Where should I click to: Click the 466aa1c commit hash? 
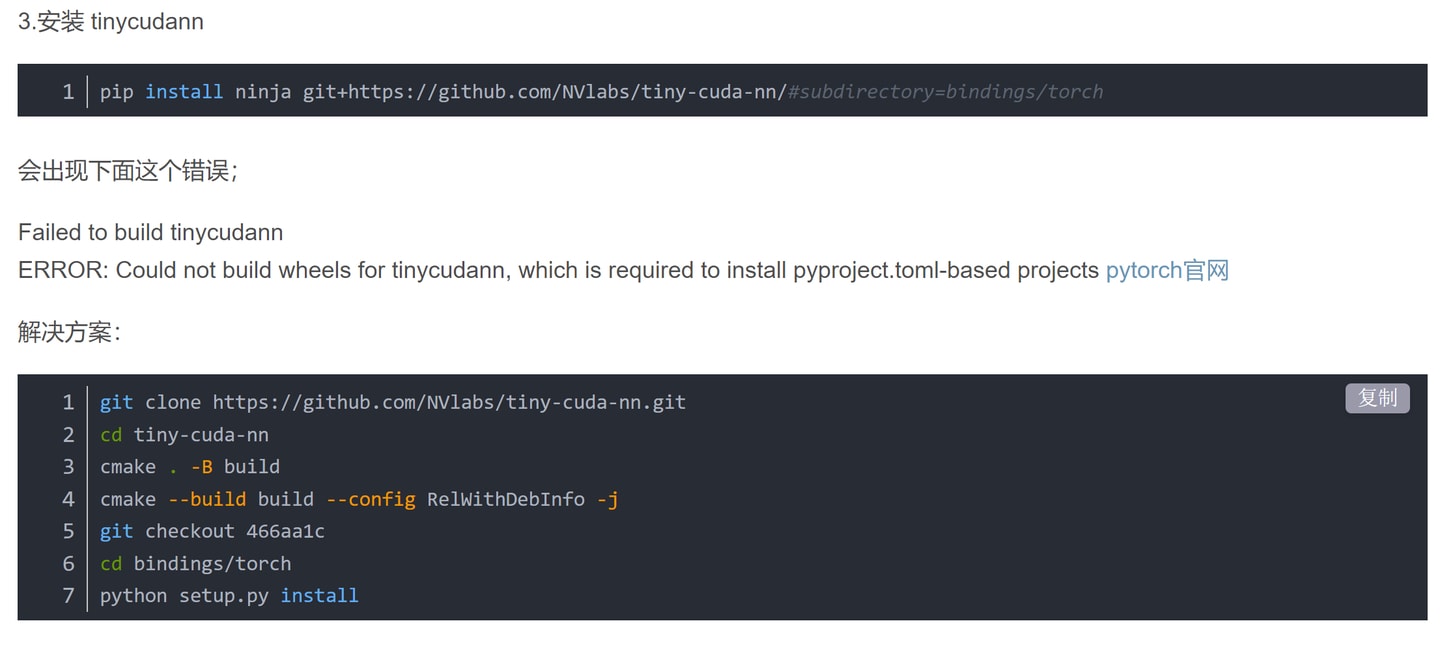click(x=285, y=531)
